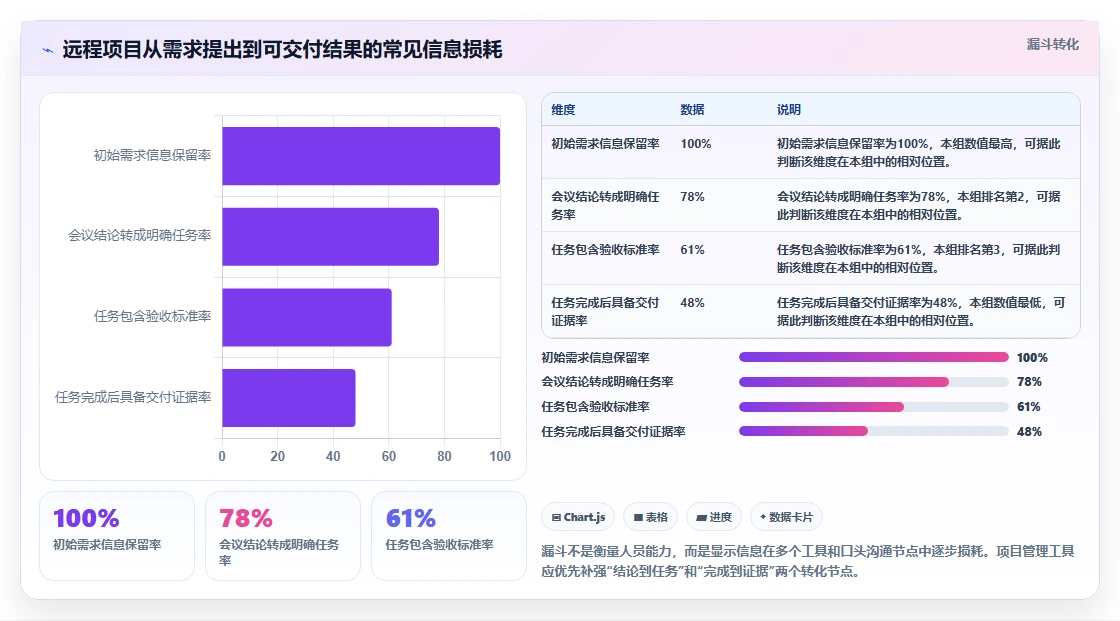Click the 100% progress bar for 初始需求信息保留率
Screen dimensions: 1120x621
tap(874, 357)
